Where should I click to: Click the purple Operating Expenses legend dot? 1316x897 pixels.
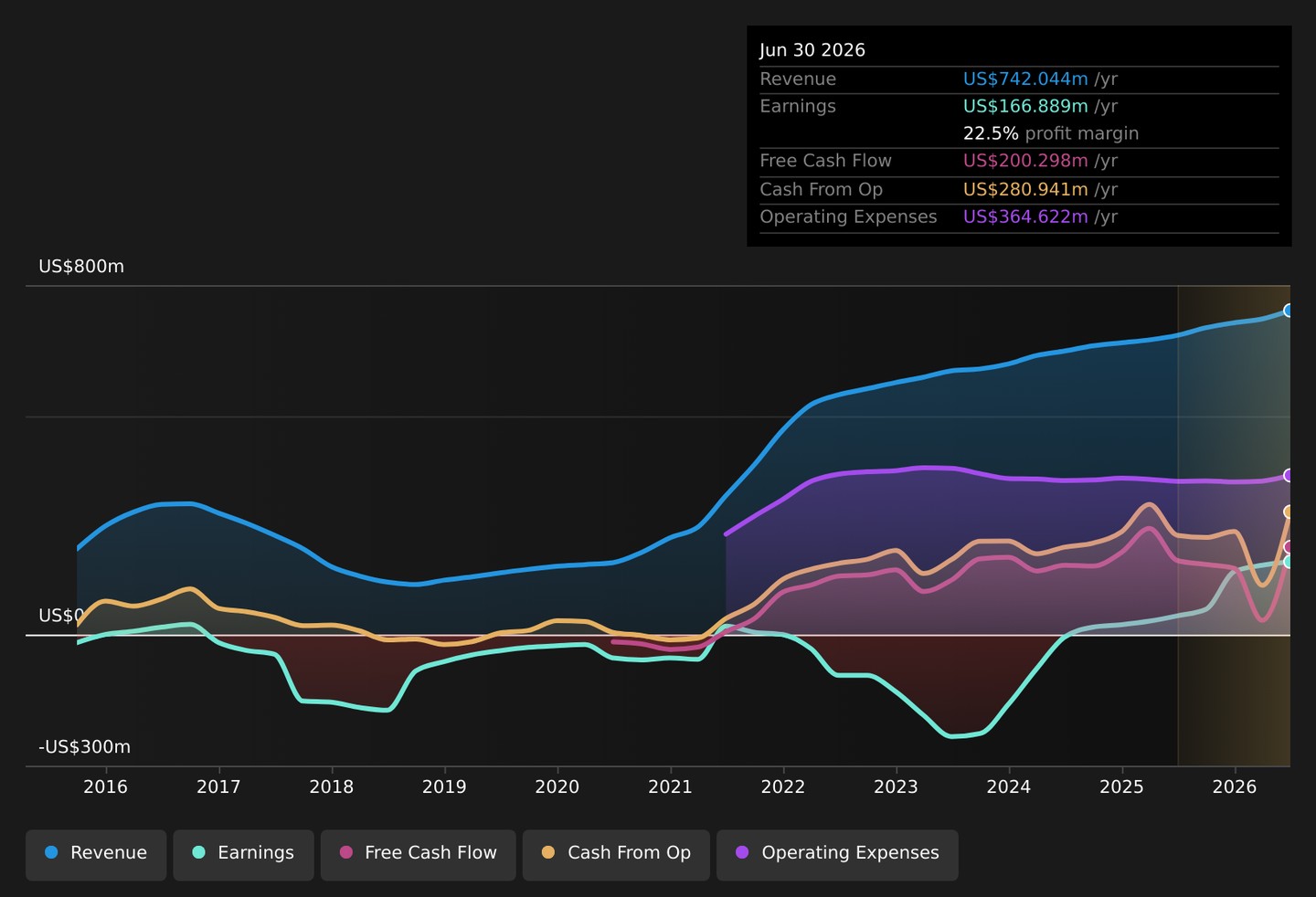tap(742, 852)
